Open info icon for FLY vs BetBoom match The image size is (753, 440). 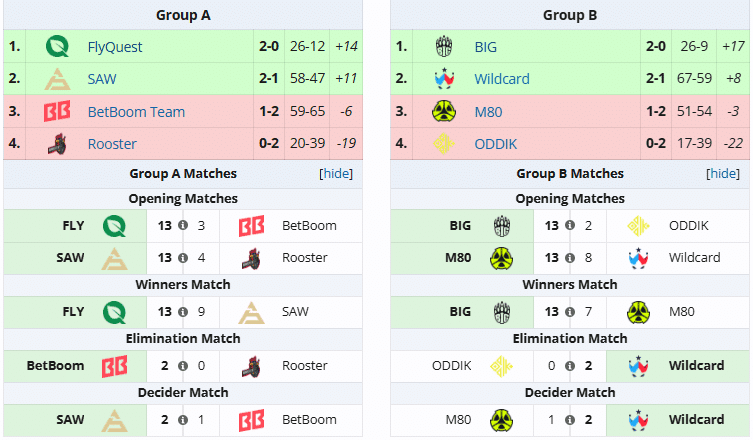click(x=183, y=226)
